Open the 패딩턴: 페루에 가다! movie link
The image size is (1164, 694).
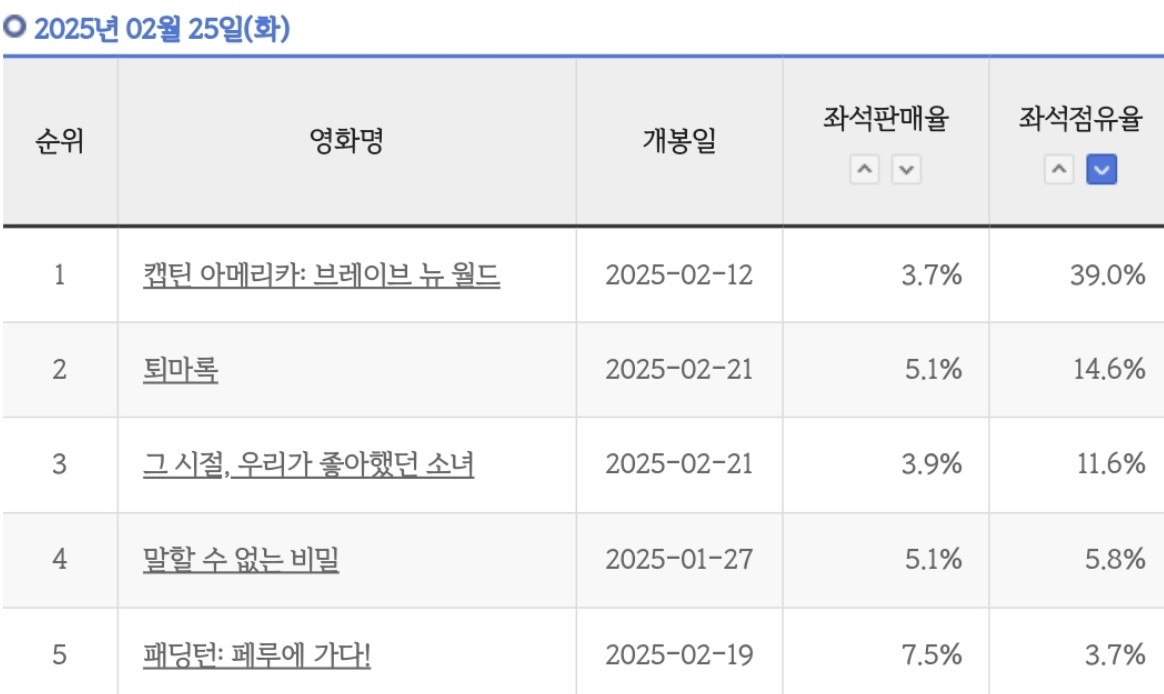tap(257, 656)
